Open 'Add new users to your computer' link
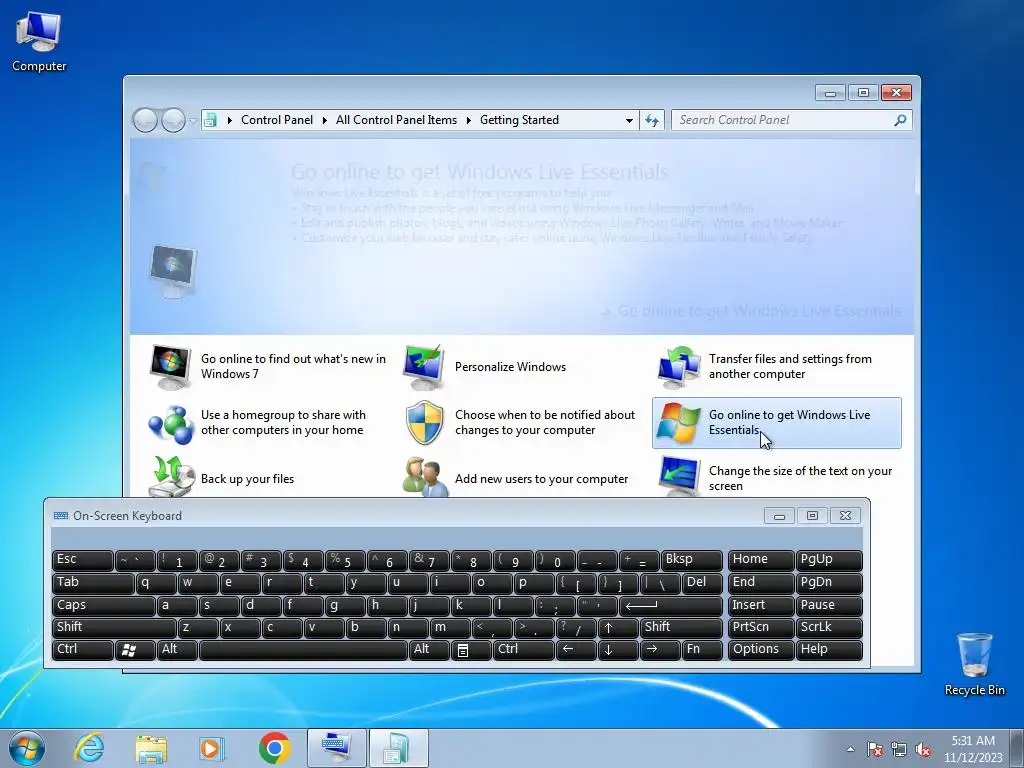 (541, 479)
